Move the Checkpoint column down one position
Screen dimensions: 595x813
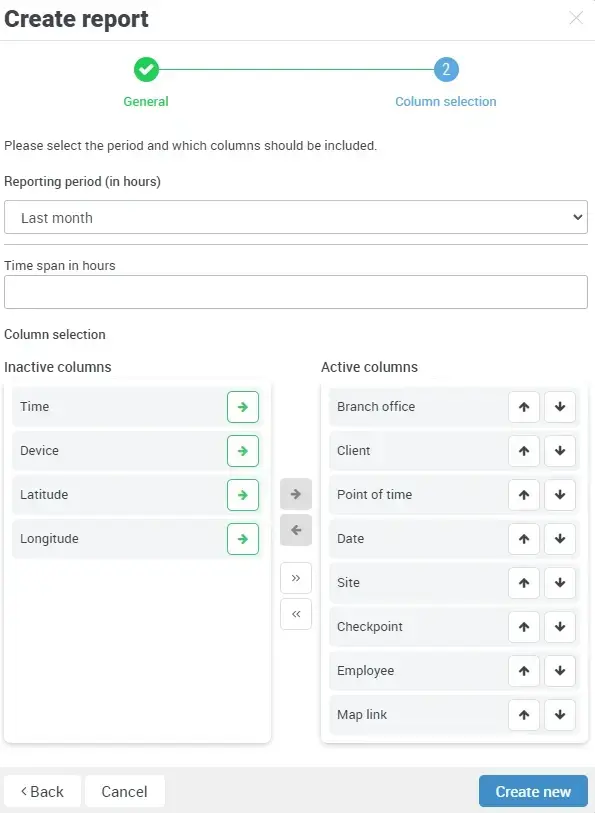click(x=560, y=627)
